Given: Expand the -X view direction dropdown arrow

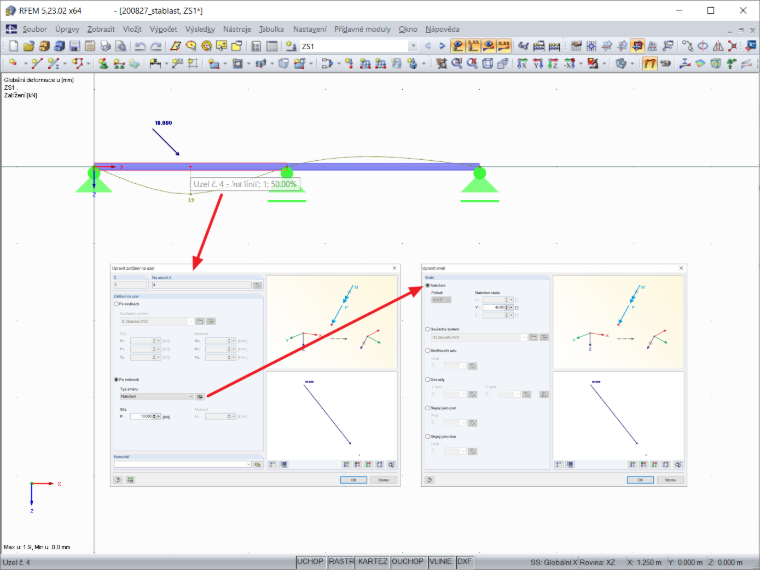Looking at the screenshot, I should tap(580, 63).
